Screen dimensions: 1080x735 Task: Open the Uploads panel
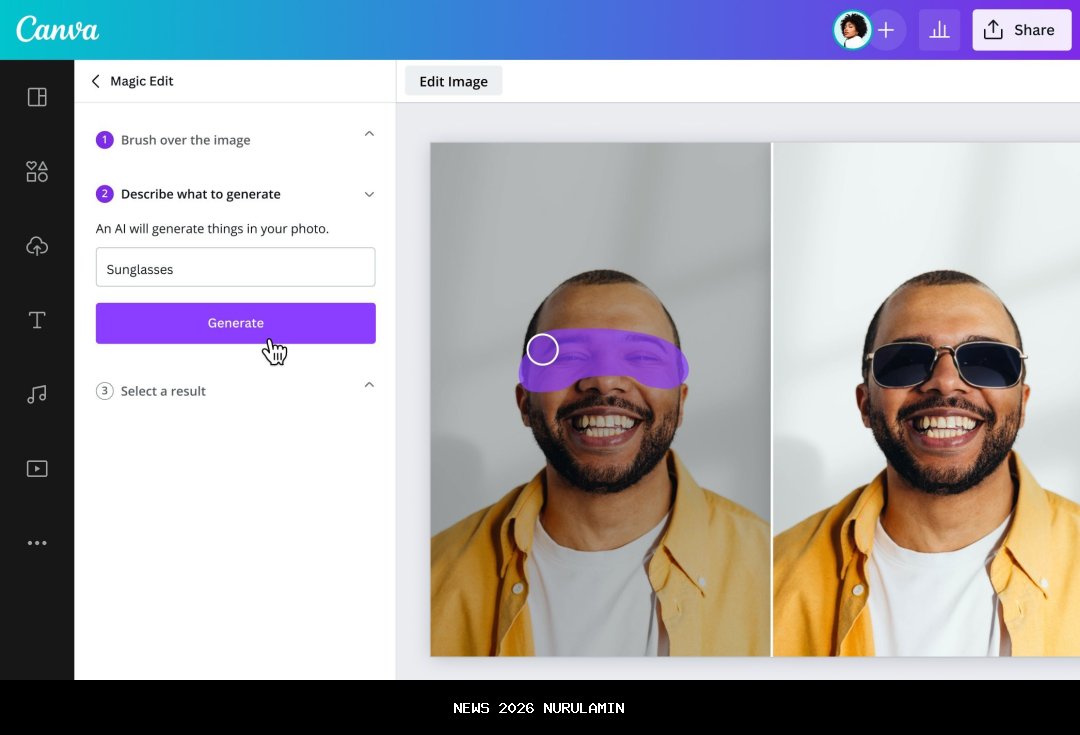37,245
